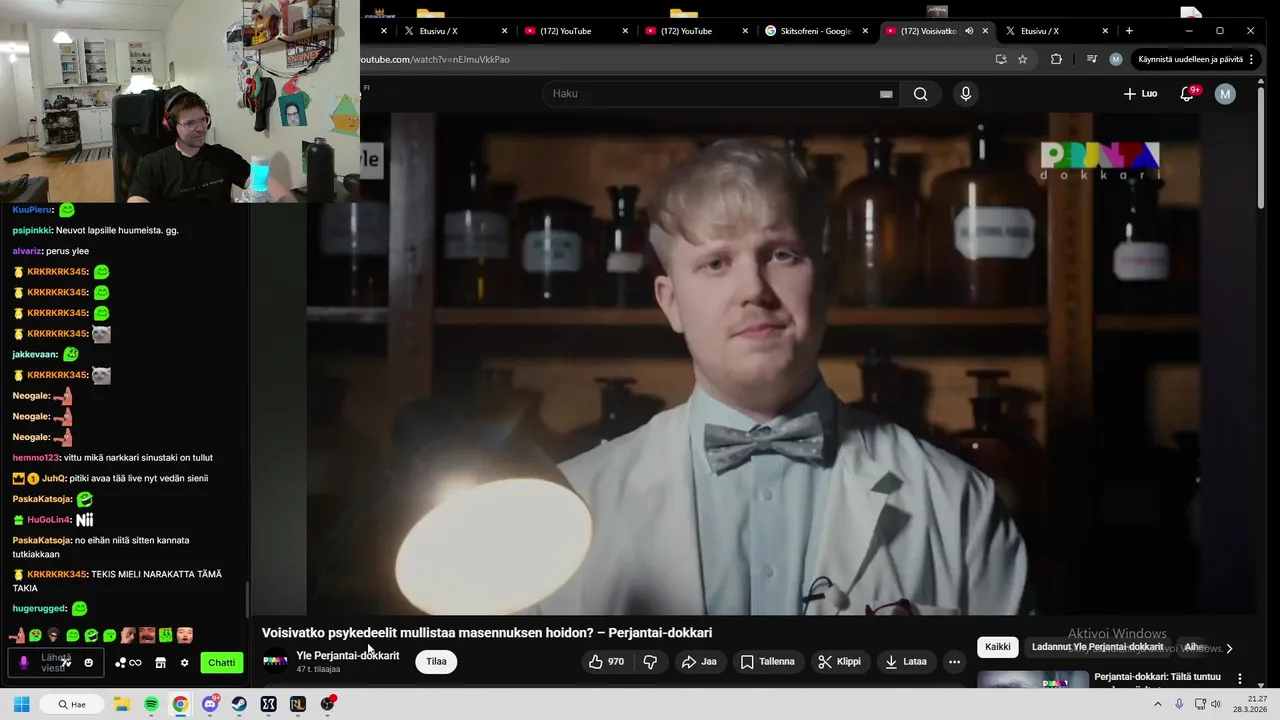The width and height of the screenshot is (1280, 720).
Task: Open Spotify from taskbar
Action: pyautogui.click(x=151, y=704)
